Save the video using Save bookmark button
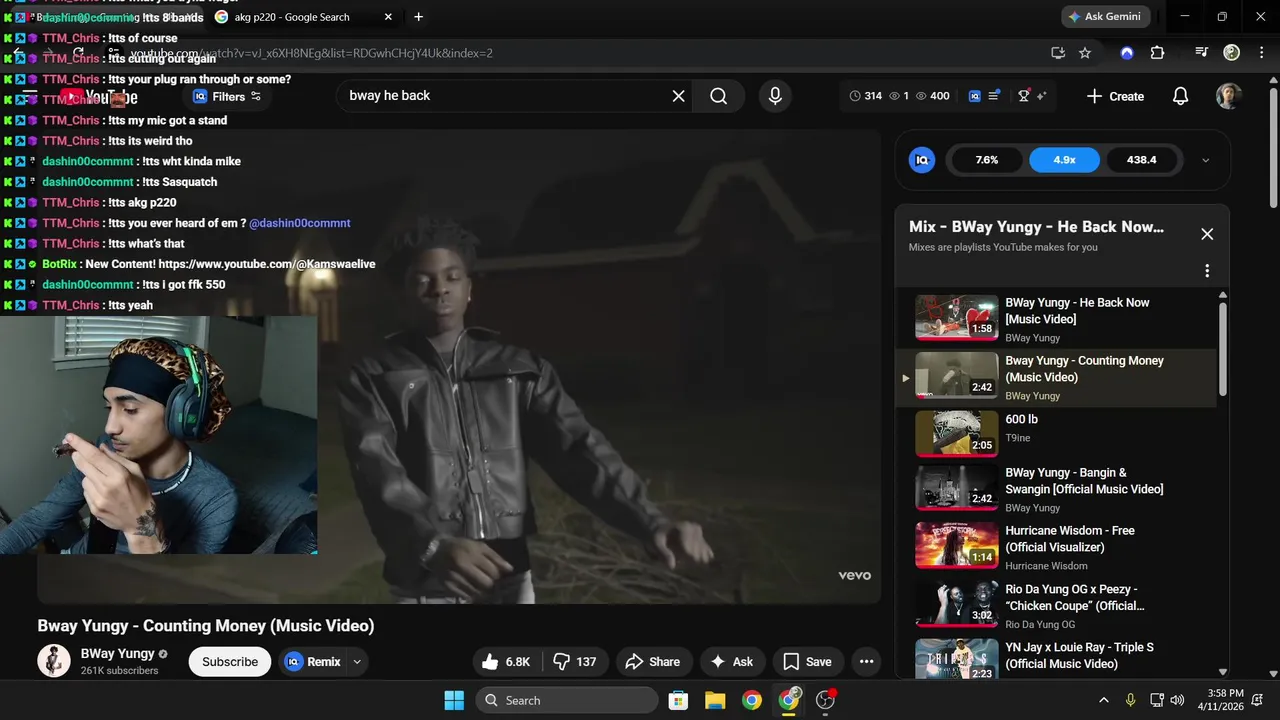This screenshot has height=720, width=1280. tap(807, 662)
